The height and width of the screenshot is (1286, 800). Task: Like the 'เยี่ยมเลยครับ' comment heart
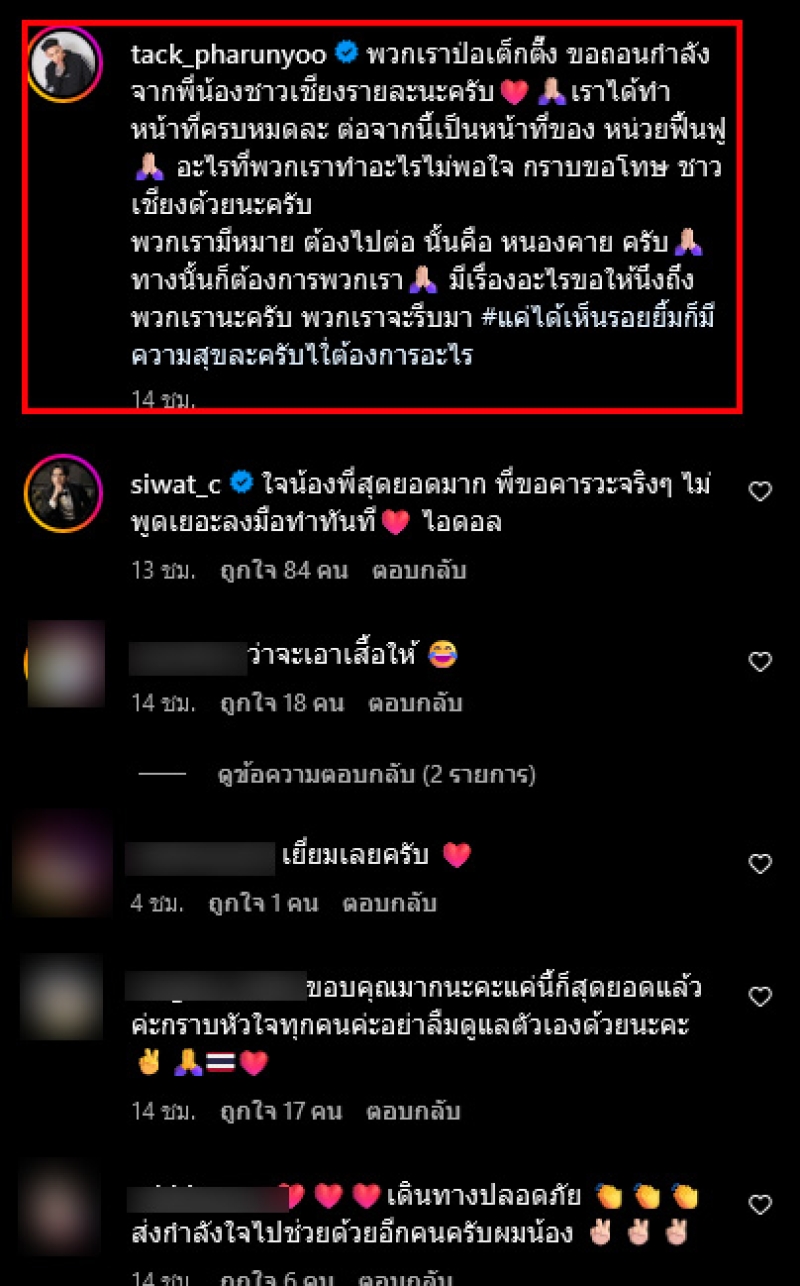pos(760,864)
